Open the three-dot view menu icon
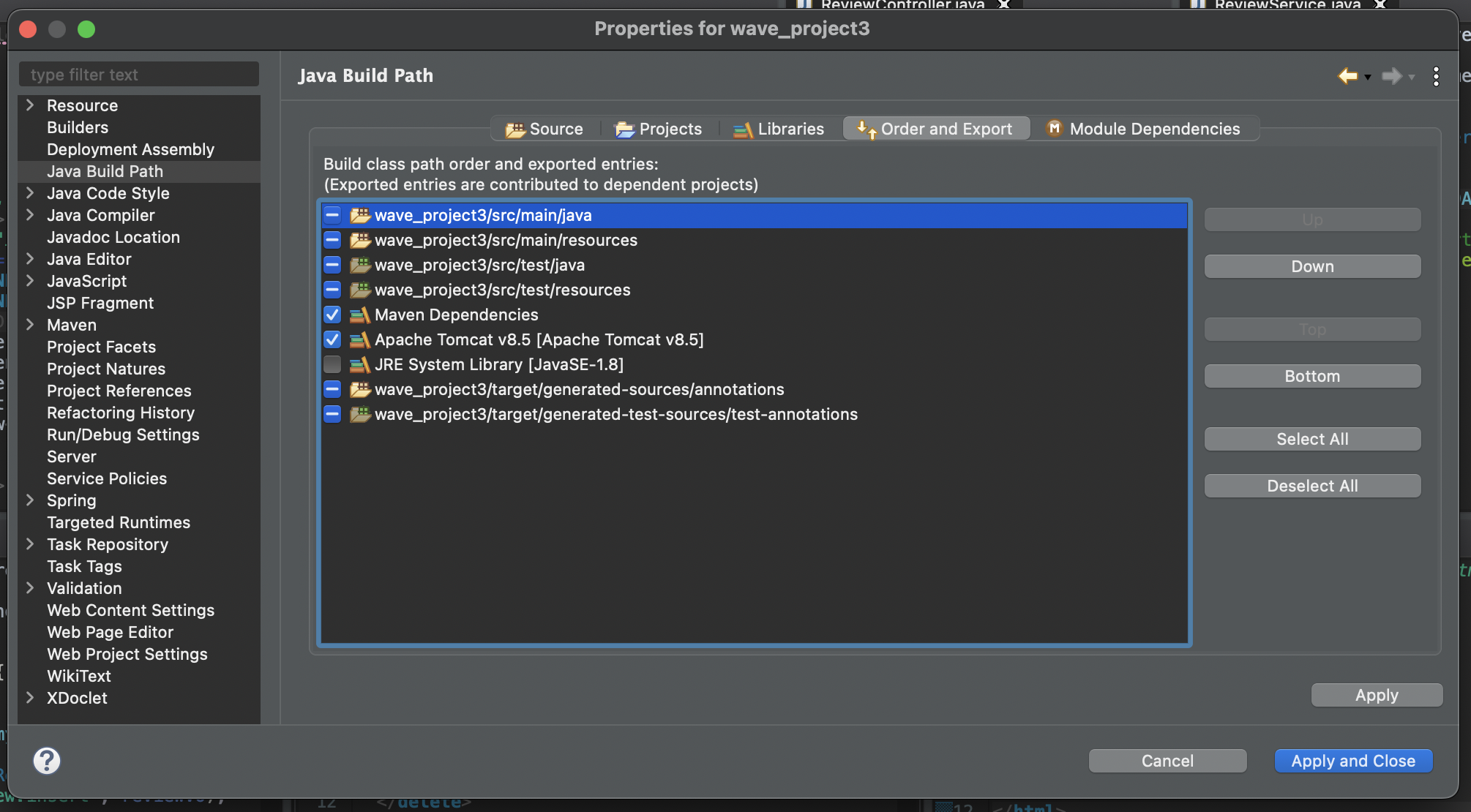The height and width of the screenshot is (812, 1471). coord(1436,76)
